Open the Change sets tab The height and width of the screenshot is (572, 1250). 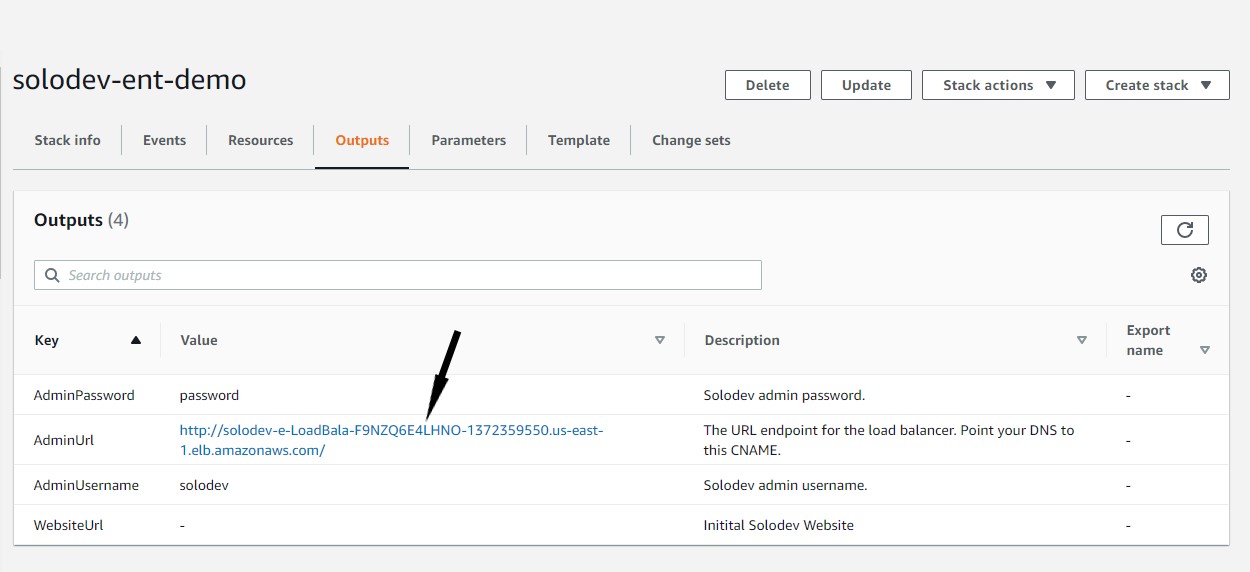coord(691,140)
